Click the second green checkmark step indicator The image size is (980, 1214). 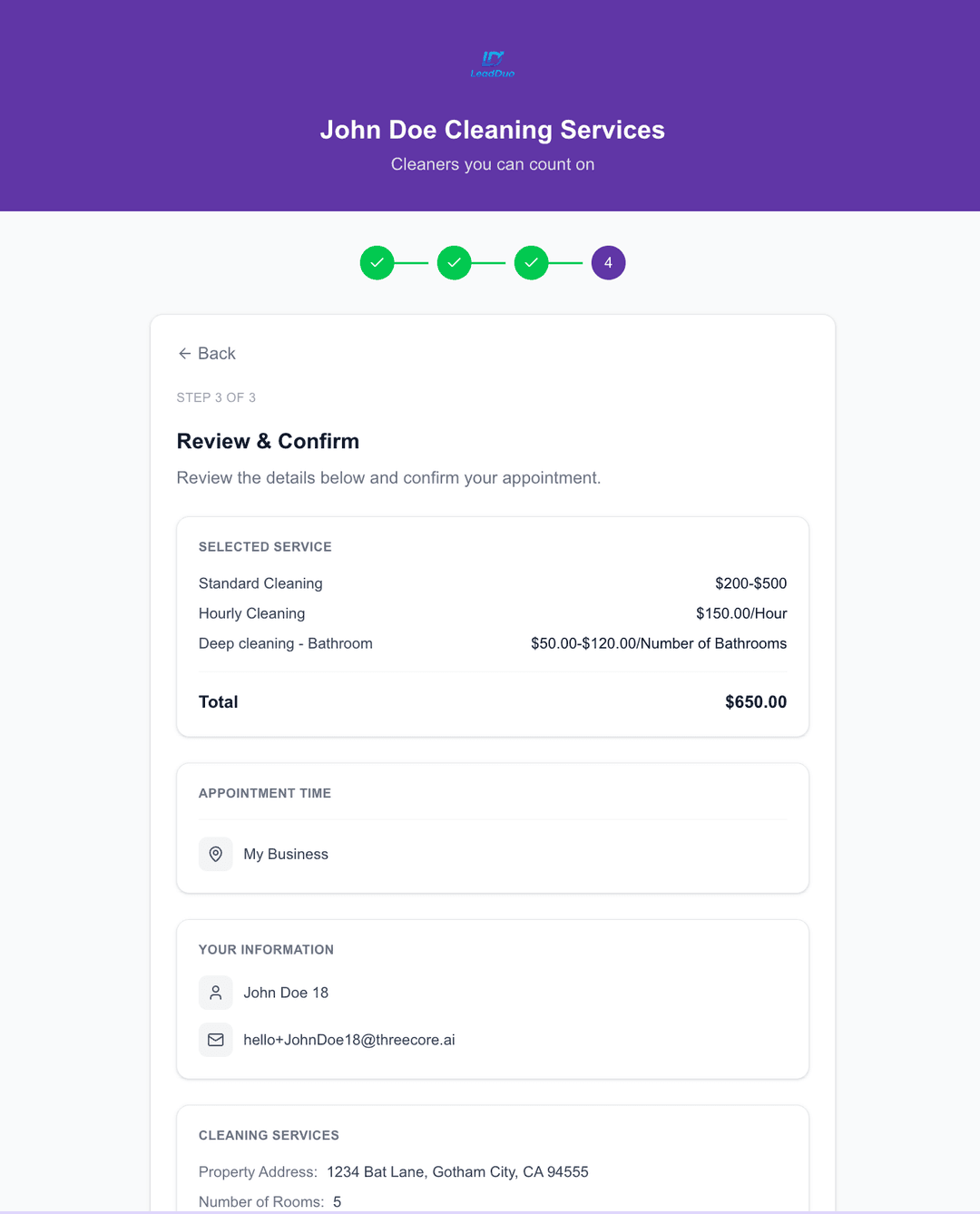click(454, 262)
